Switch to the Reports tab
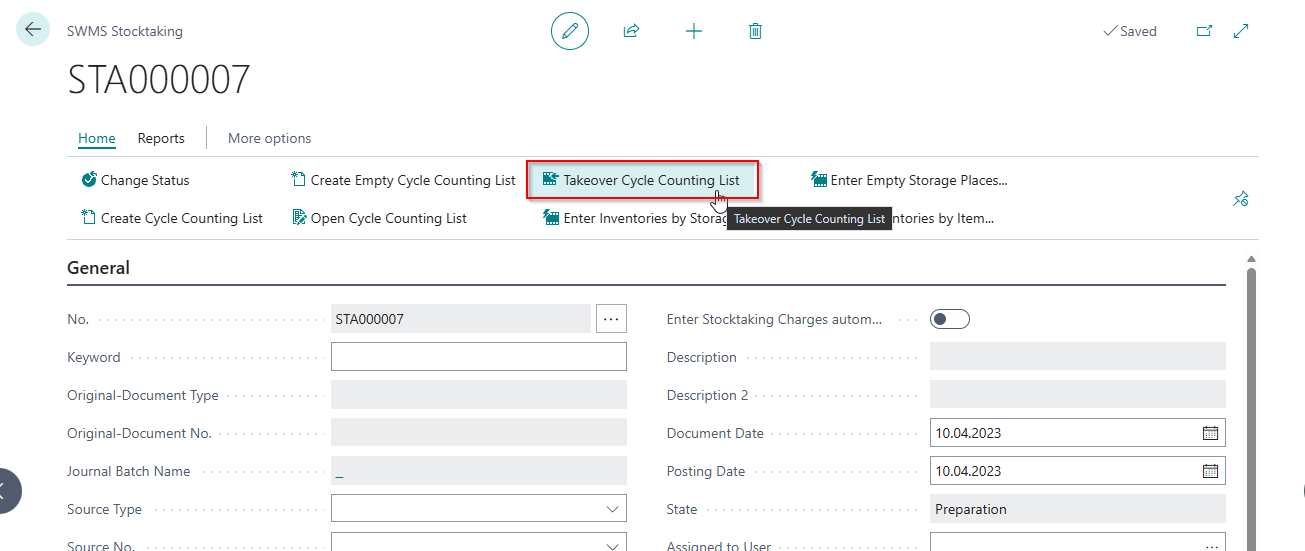The height and width of the screenshot is (551, 1305). coord(161,138)
